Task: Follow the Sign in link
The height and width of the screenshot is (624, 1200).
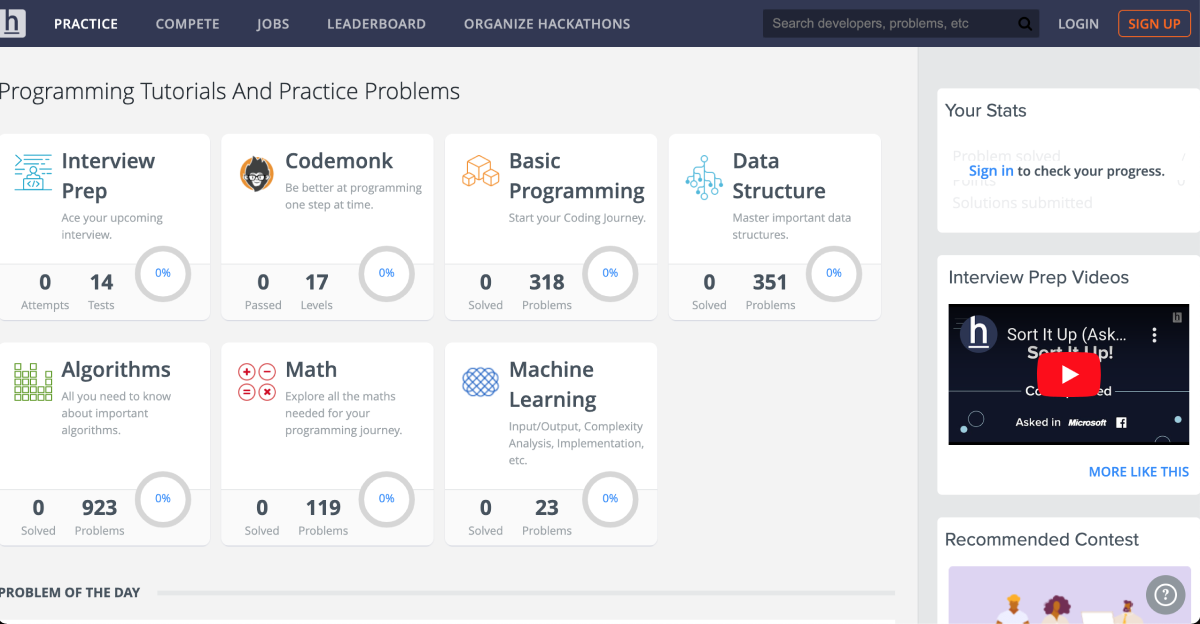Action: point(990,170)
